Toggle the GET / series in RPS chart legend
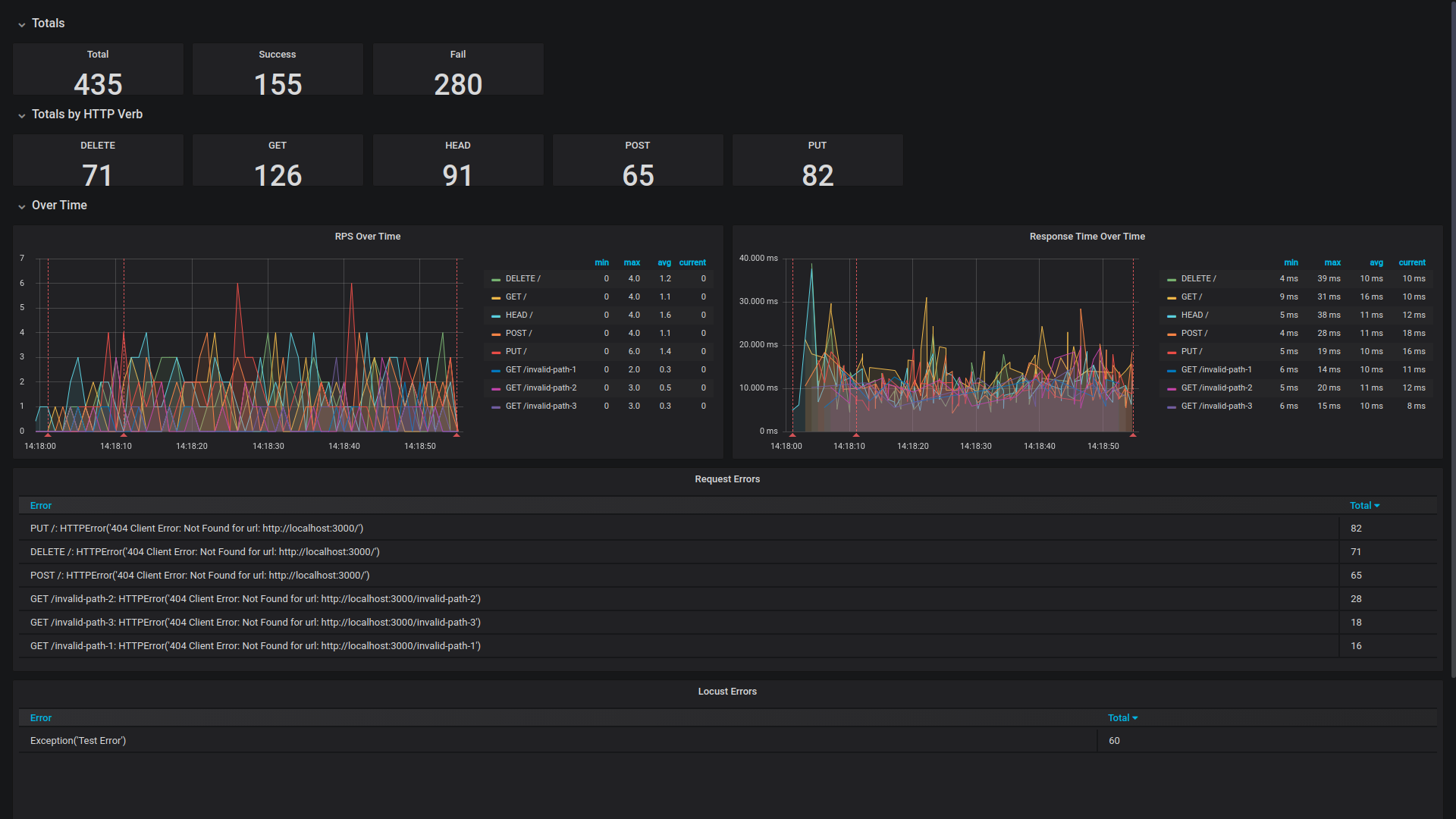1456x819 pixels. click(x=516, y=297)
